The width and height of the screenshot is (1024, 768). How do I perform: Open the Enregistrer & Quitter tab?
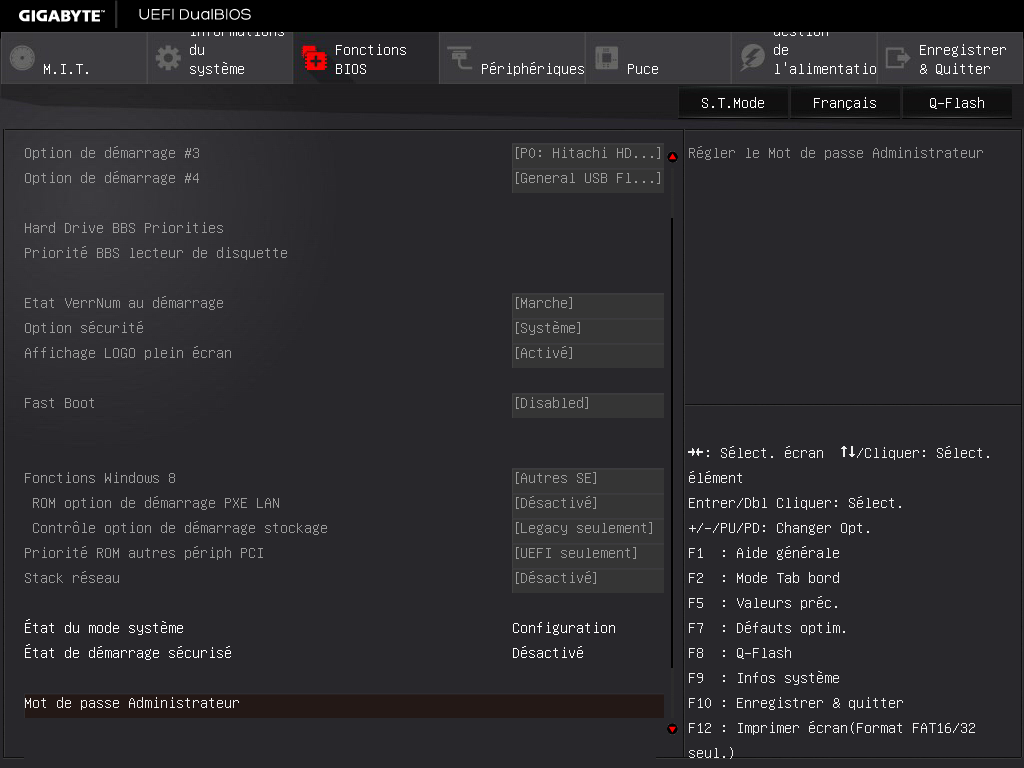click(x=951, y=58)
